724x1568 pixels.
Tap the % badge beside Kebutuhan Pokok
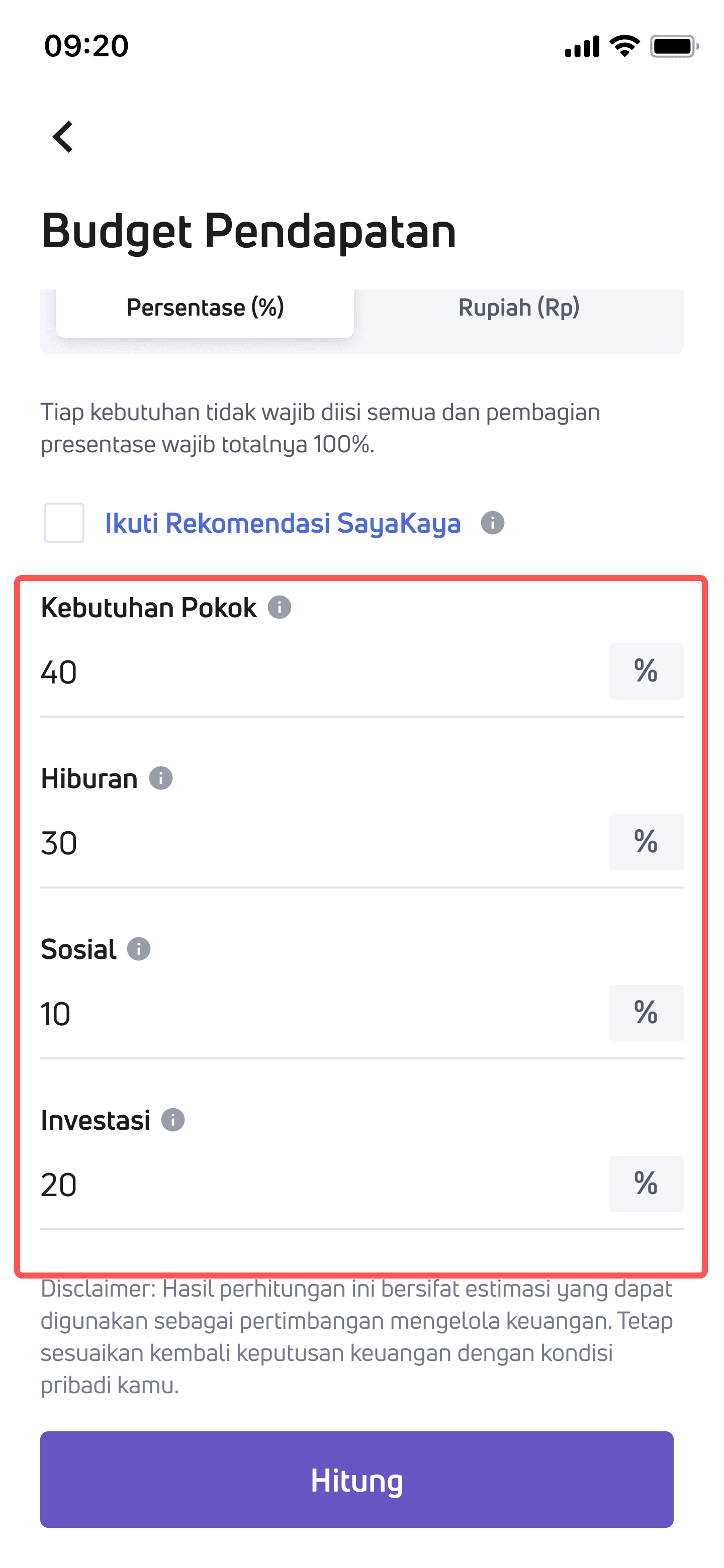pos(646,672)
